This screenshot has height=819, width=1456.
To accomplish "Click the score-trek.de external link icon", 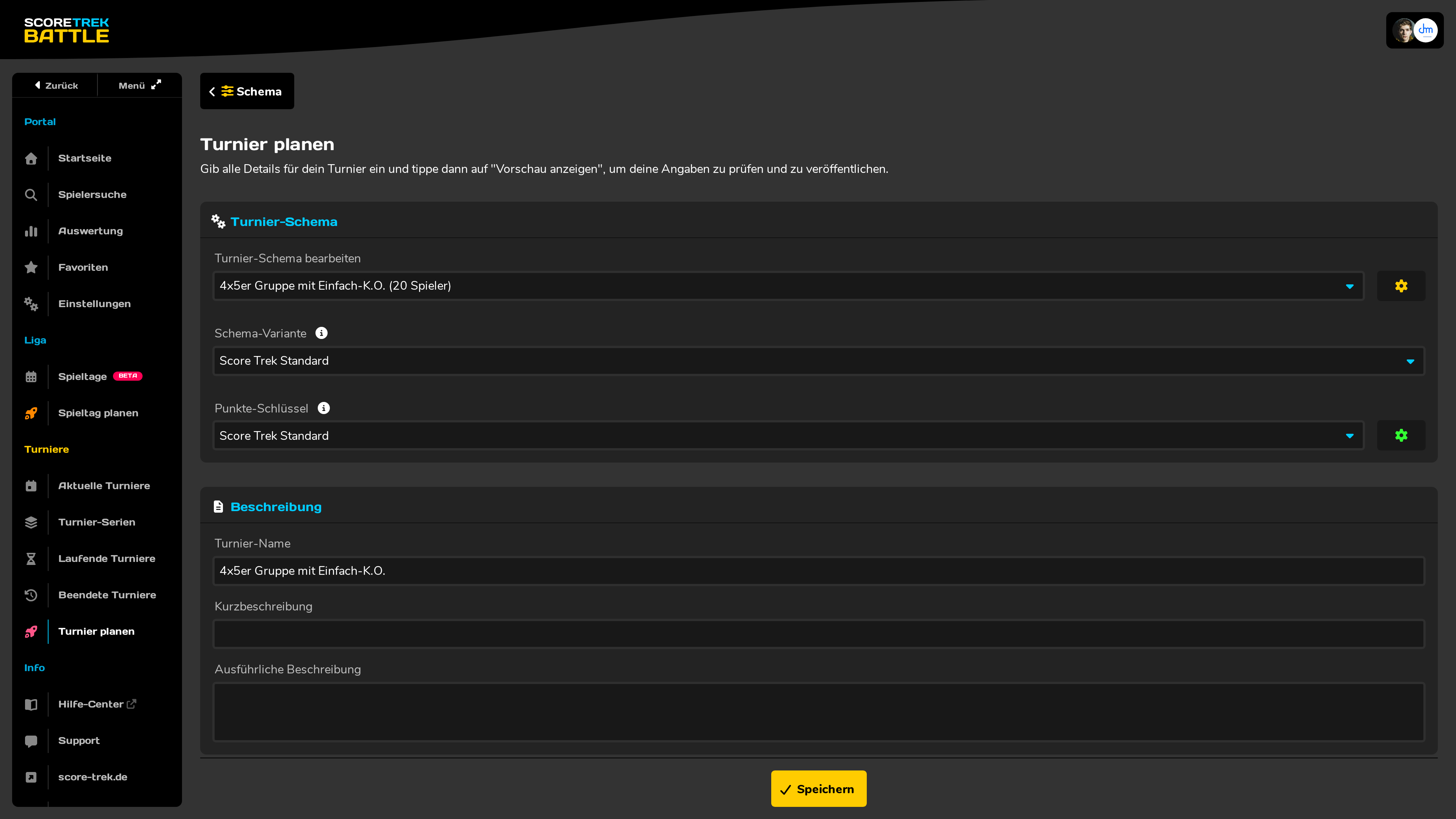I will point(31,777).
